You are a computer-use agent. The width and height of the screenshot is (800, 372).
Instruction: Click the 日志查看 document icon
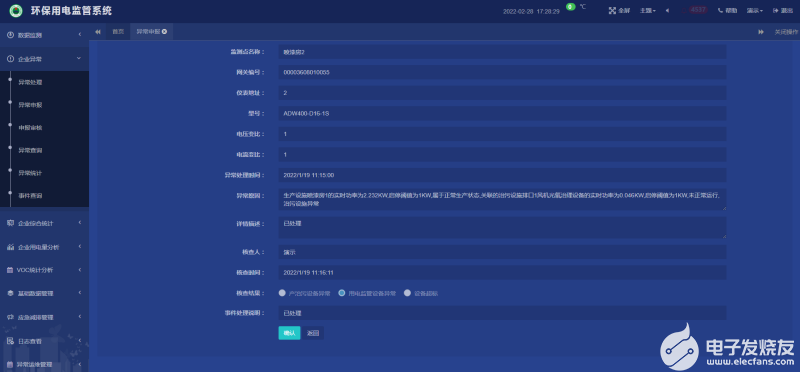click(10, 340)
